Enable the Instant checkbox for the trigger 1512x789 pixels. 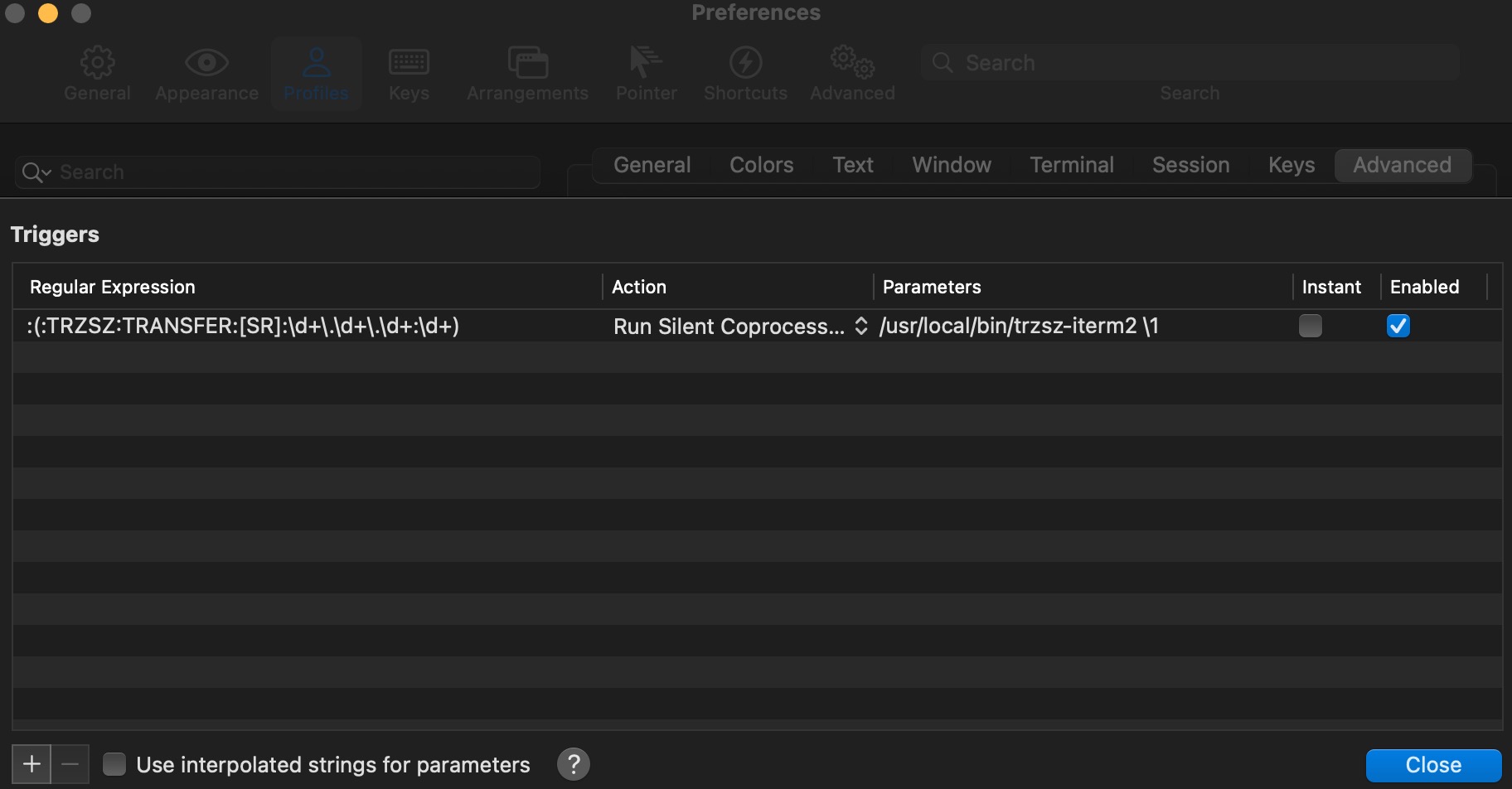pyautogui.click(x=1310, y=326)
